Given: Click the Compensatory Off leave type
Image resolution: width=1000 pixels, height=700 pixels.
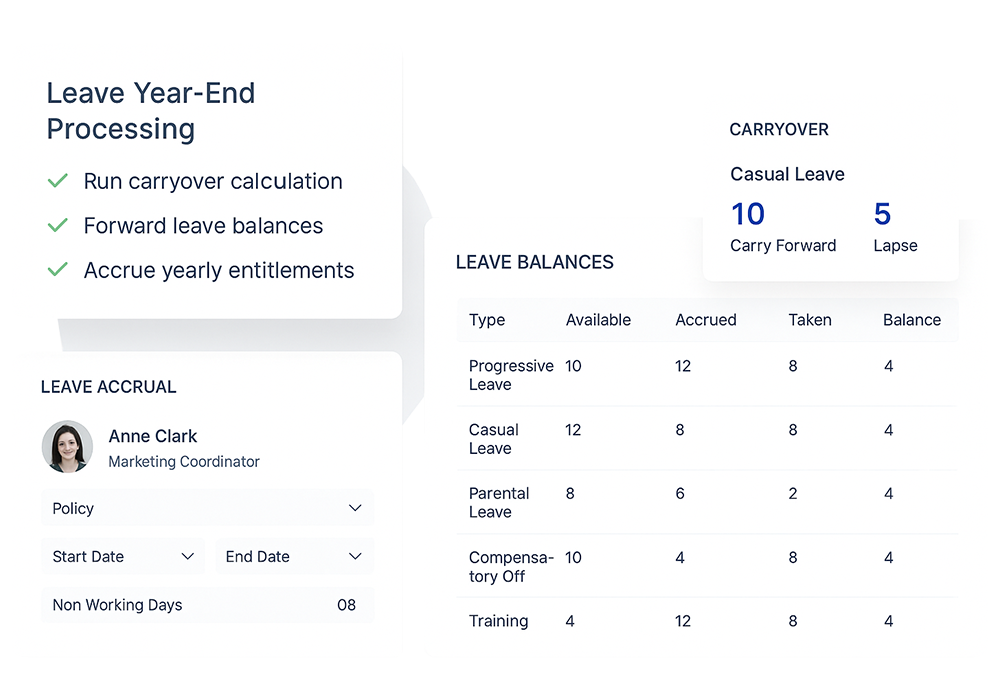Looking at the screenshot, I should point(502,566).
